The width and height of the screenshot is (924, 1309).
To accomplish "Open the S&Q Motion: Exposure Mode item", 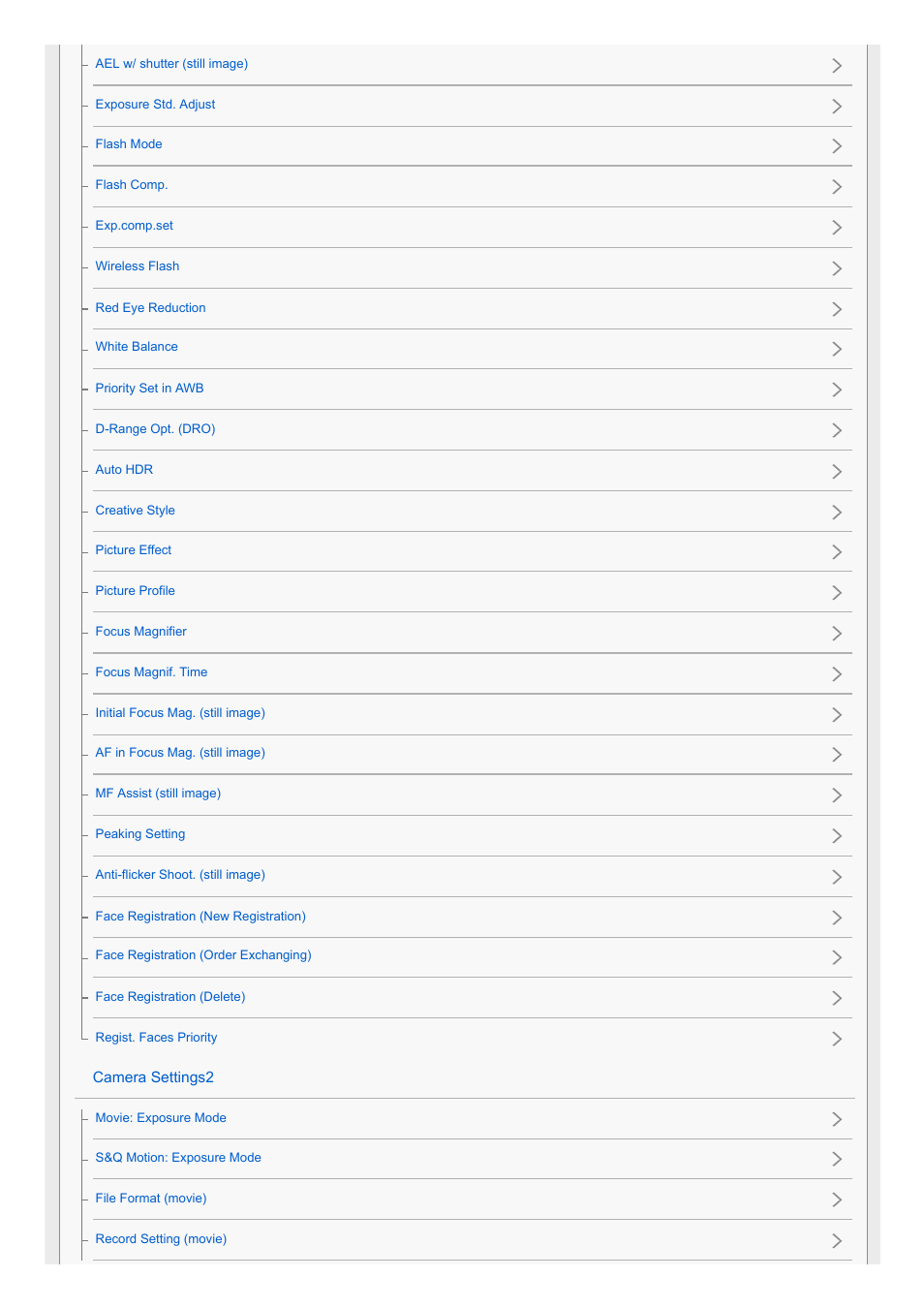I will pos(178,1158).
